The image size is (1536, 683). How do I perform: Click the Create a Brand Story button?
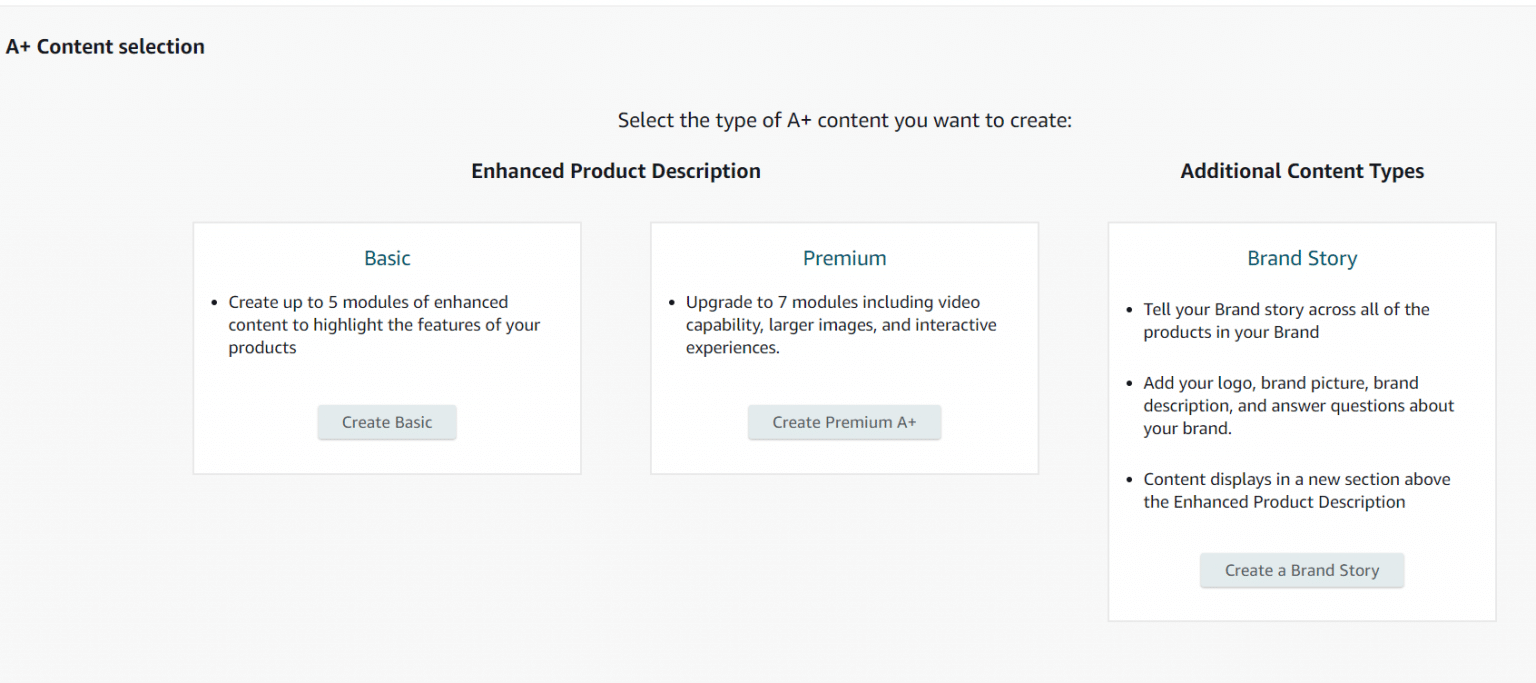tap(1301, 570)
